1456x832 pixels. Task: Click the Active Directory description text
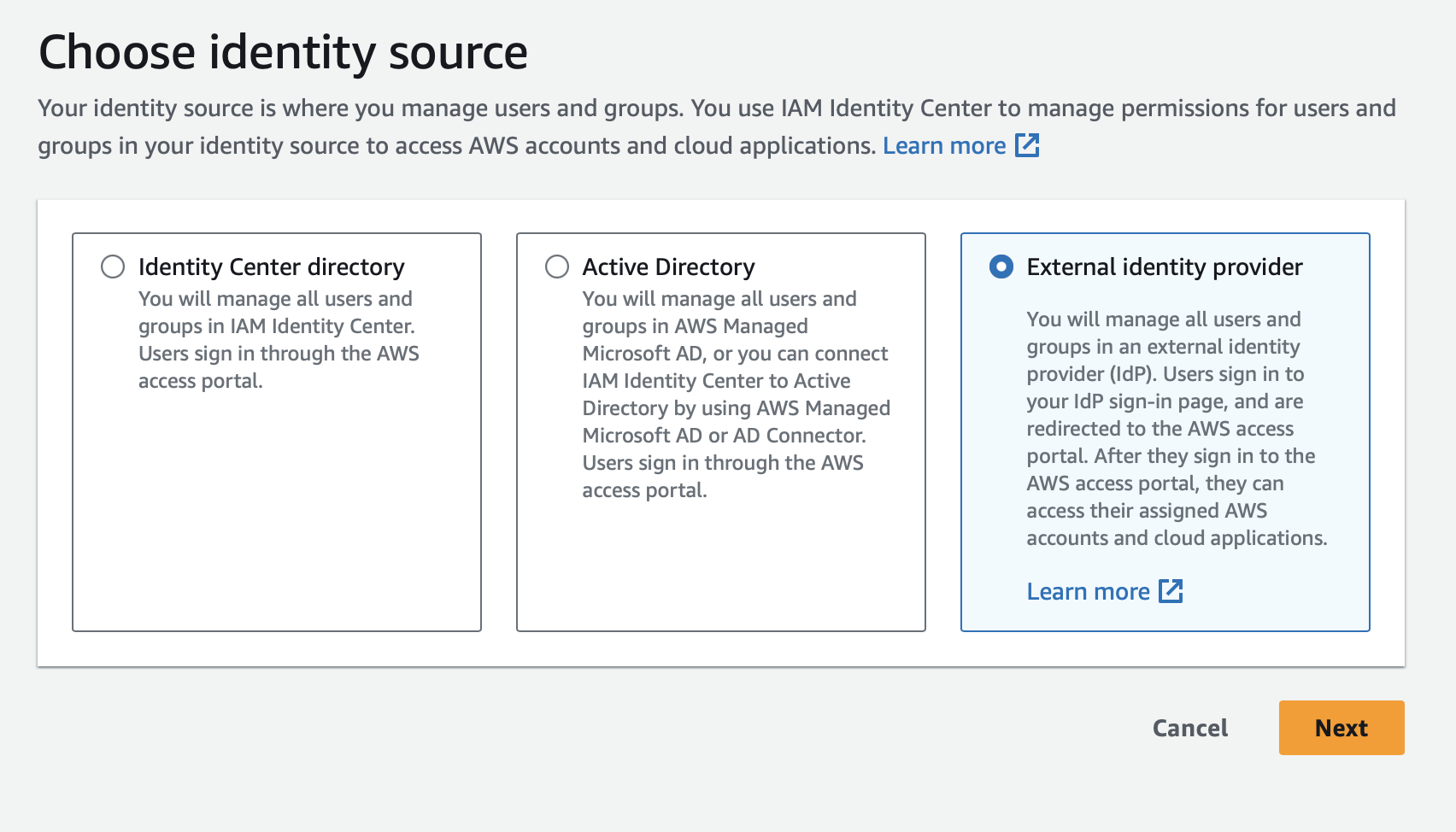click(x=735, y=393)
